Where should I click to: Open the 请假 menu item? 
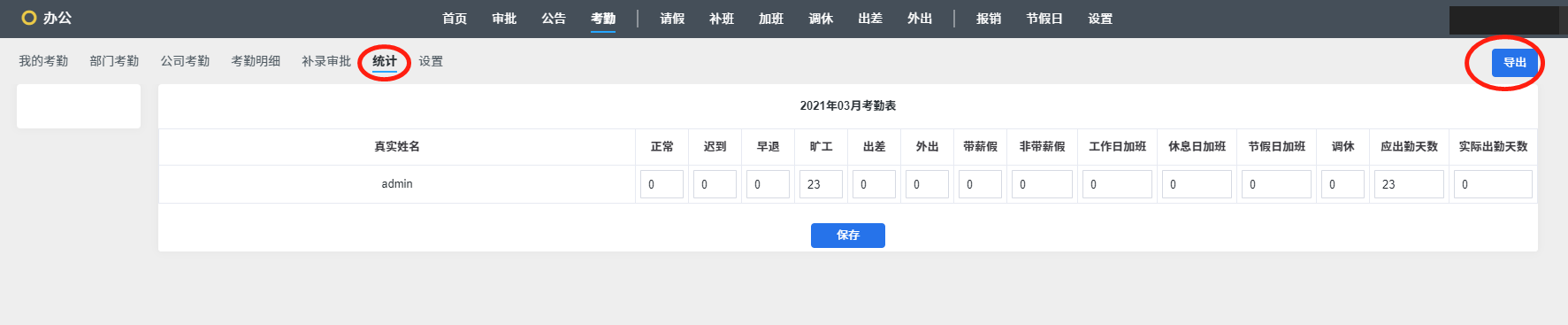[x=672, y=19]
